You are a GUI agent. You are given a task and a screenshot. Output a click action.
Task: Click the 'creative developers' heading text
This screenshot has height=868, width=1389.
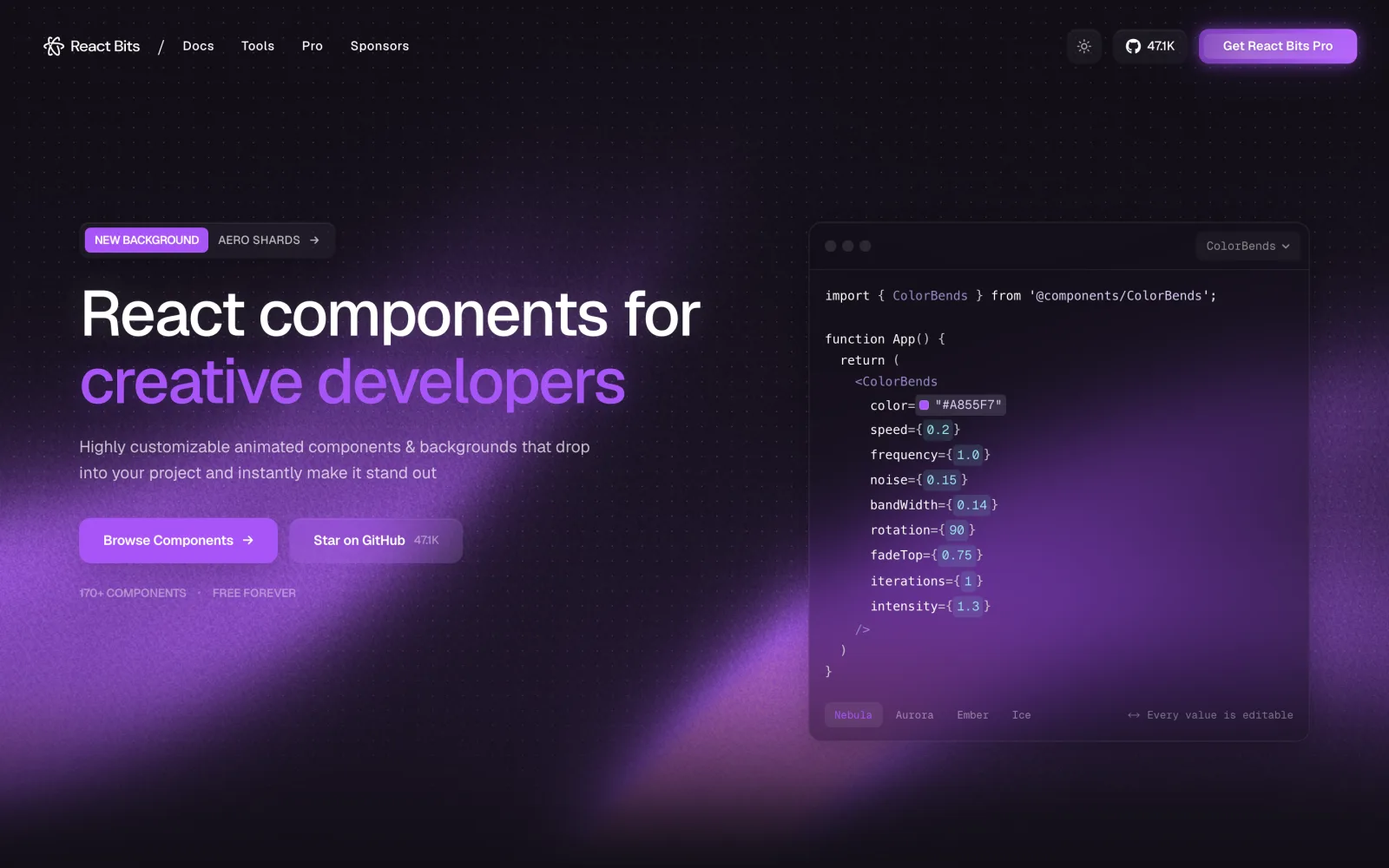click(352, 382)
